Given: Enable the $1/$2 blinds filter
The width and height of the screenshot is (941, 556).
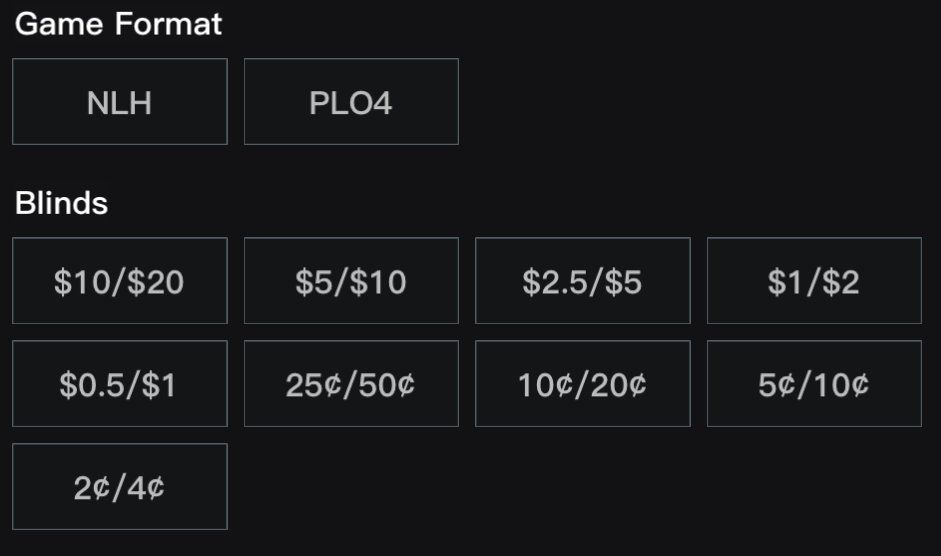Looking at the screenshot, I should click(x=814, y=281).
